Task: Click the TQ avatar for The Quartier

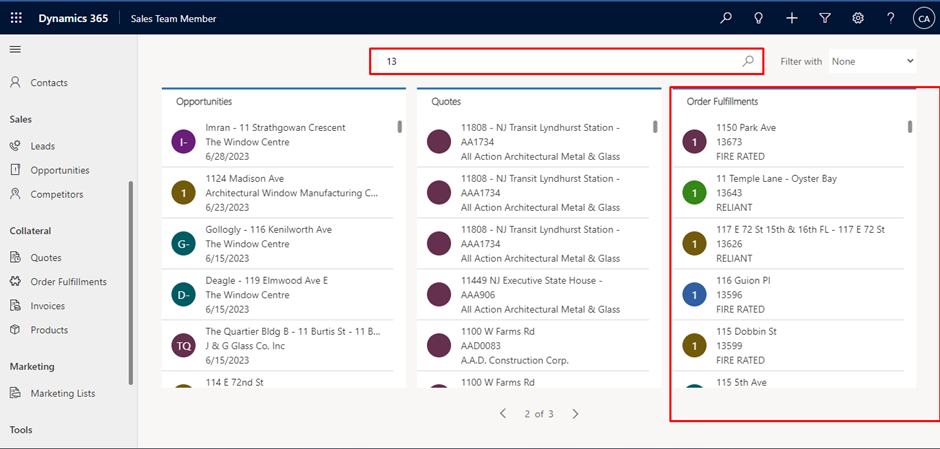Action: click(183, 346)
